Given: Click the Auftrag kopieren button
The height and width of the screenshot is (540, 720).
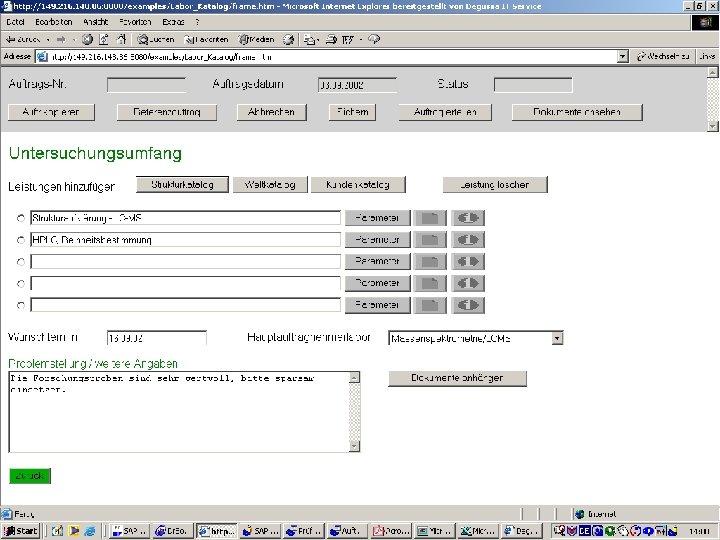Looking at the screenshot, I should 51,112.
